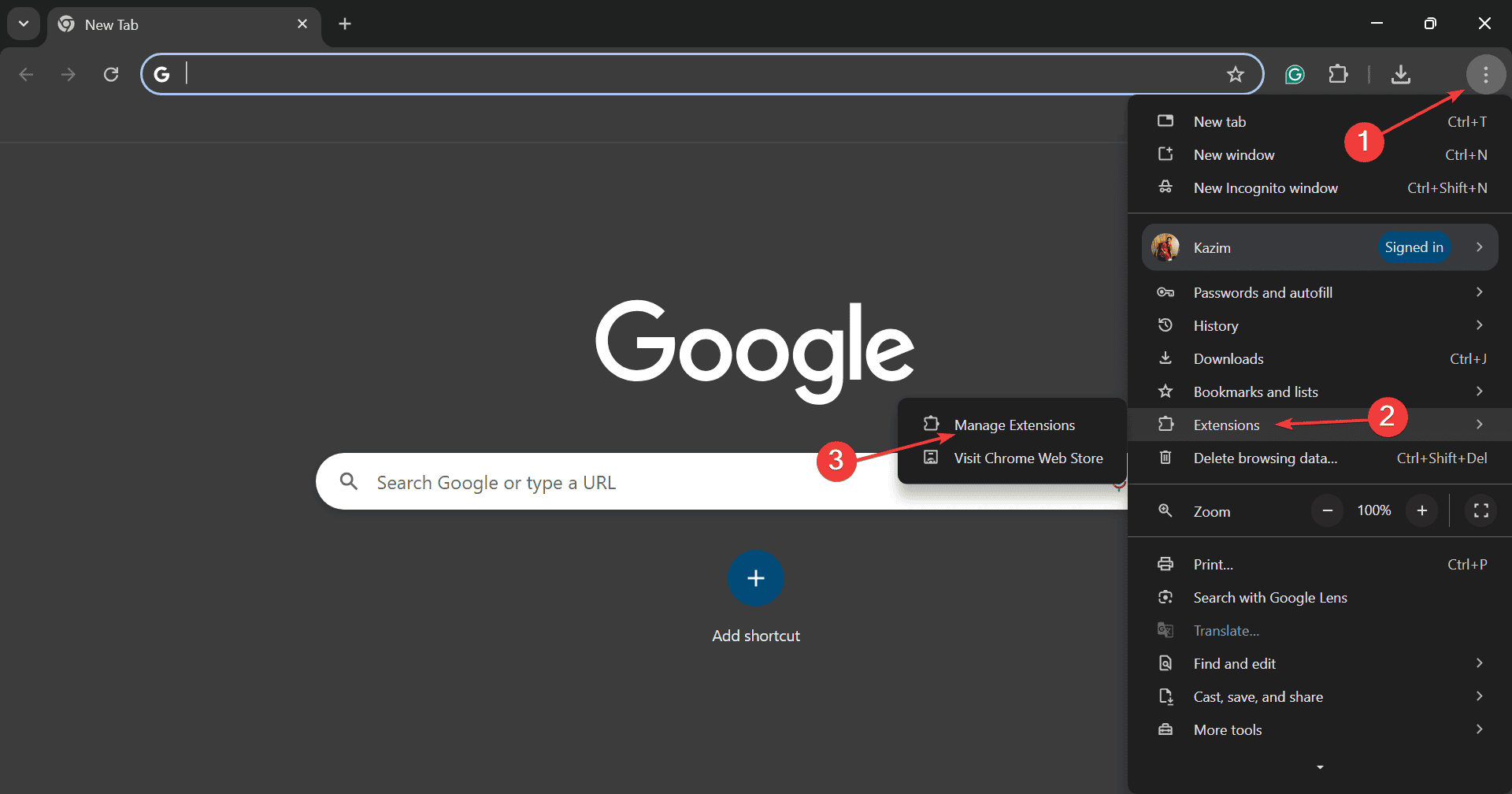Viewport: 1512px width, 794px height.
Task: Open the Downloads toolbar icon
Action: (1401, 74)
